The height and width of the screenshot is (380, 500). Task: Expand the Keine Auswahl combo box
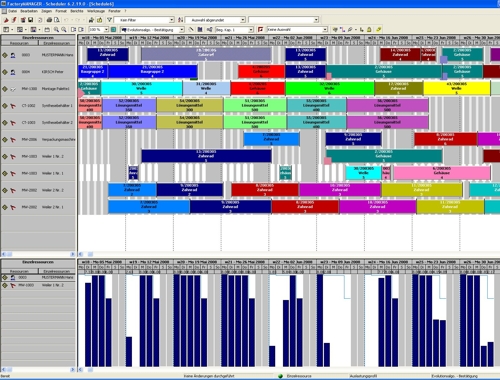[x=325, y=30]
